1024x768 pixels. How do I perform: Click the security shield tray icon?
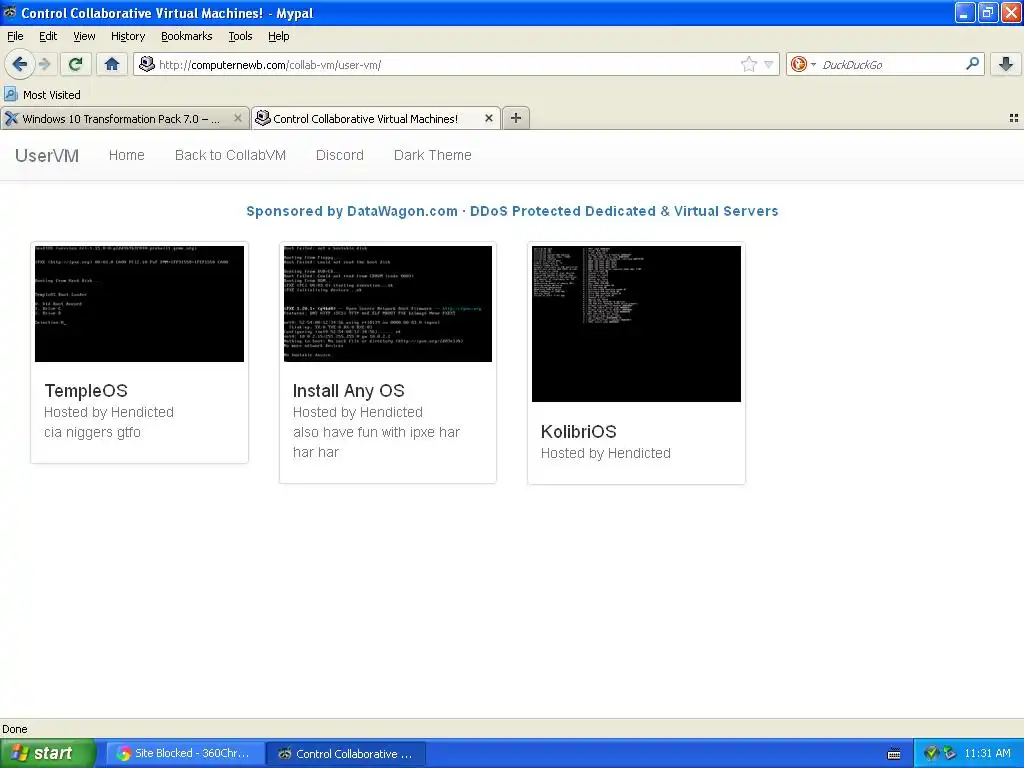[x=931, y=754]
